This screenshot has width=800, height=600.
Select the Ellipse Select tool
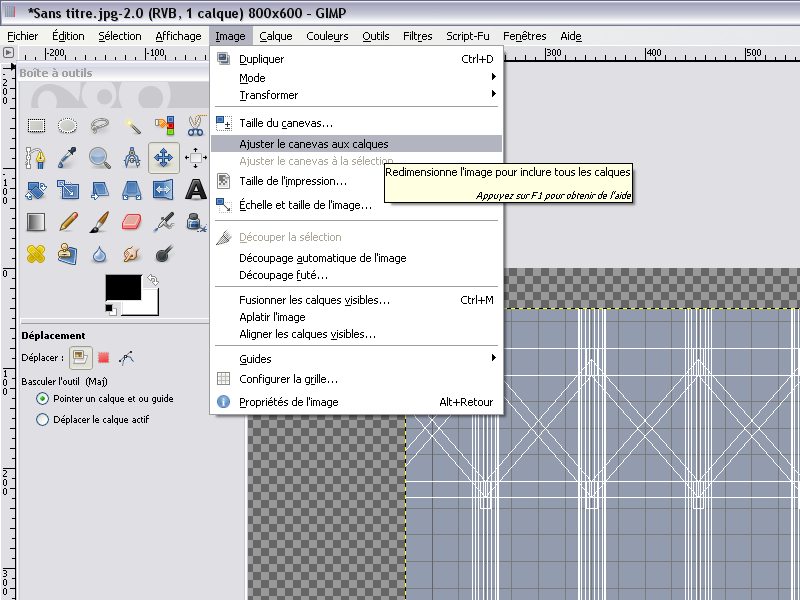pyautogui.click(x=67, y=126)
